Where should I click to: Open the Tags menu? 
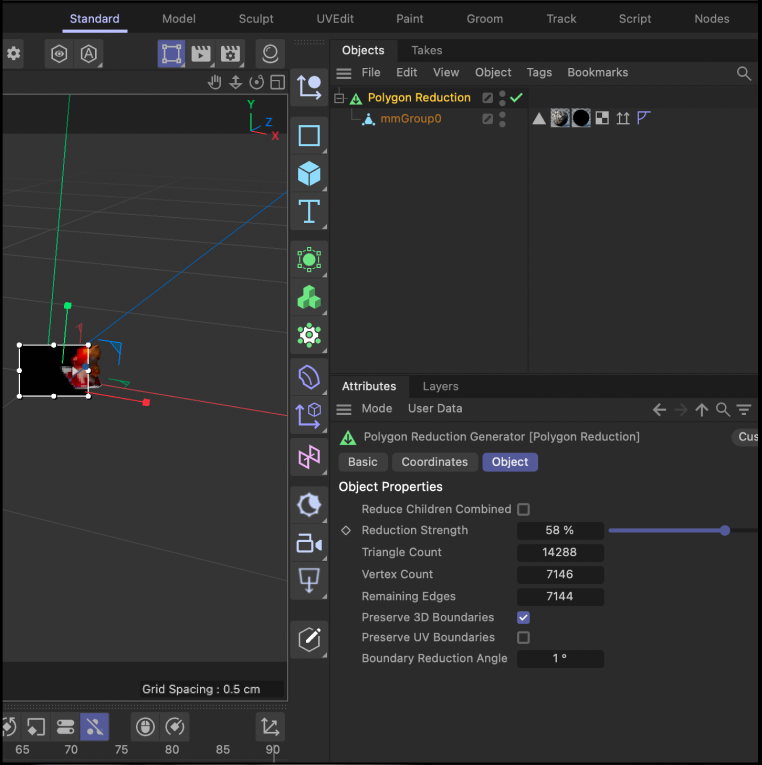(539, 73)
